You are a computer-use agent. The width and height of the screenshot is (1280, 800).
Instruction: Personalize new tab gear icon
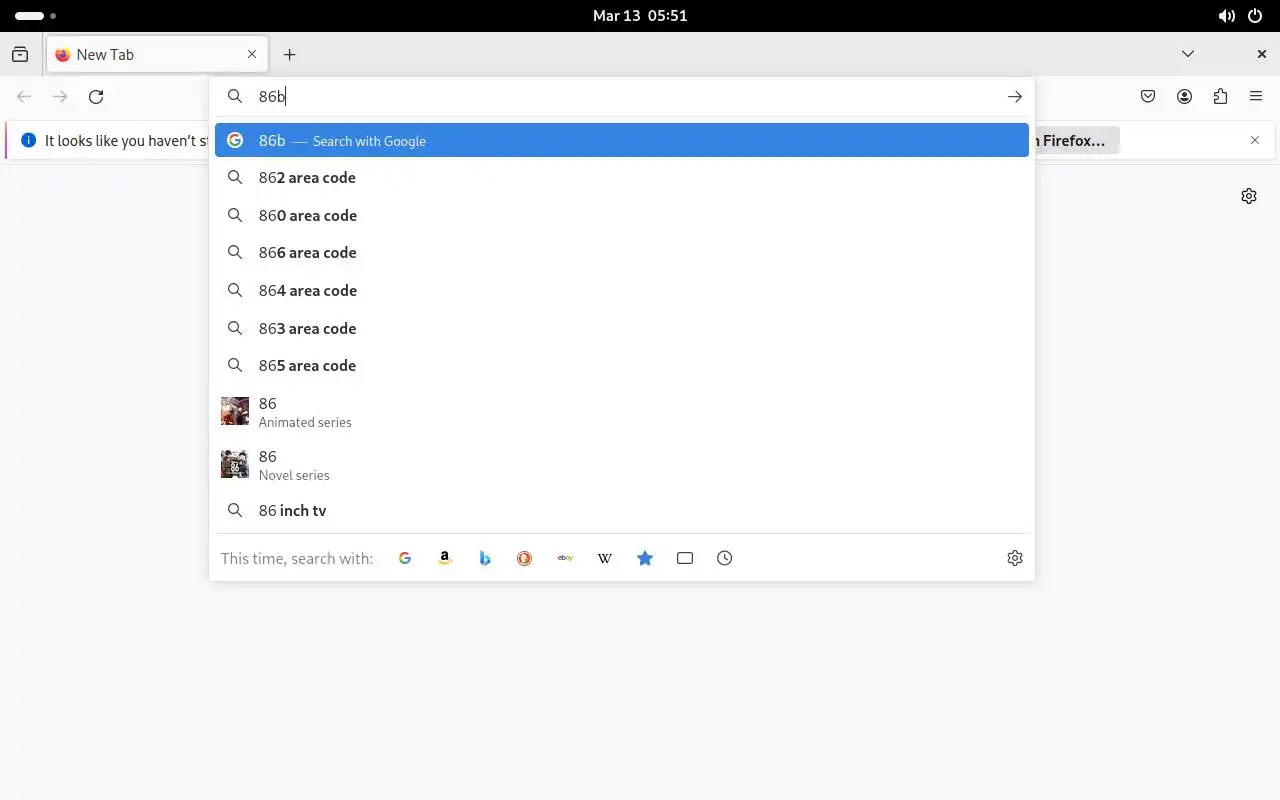[x=1249, y=196]
